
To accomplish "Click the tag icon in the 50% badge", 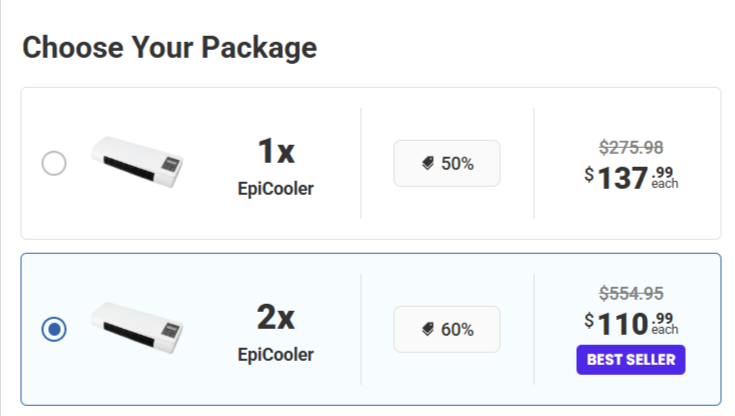I will point(428,164).
